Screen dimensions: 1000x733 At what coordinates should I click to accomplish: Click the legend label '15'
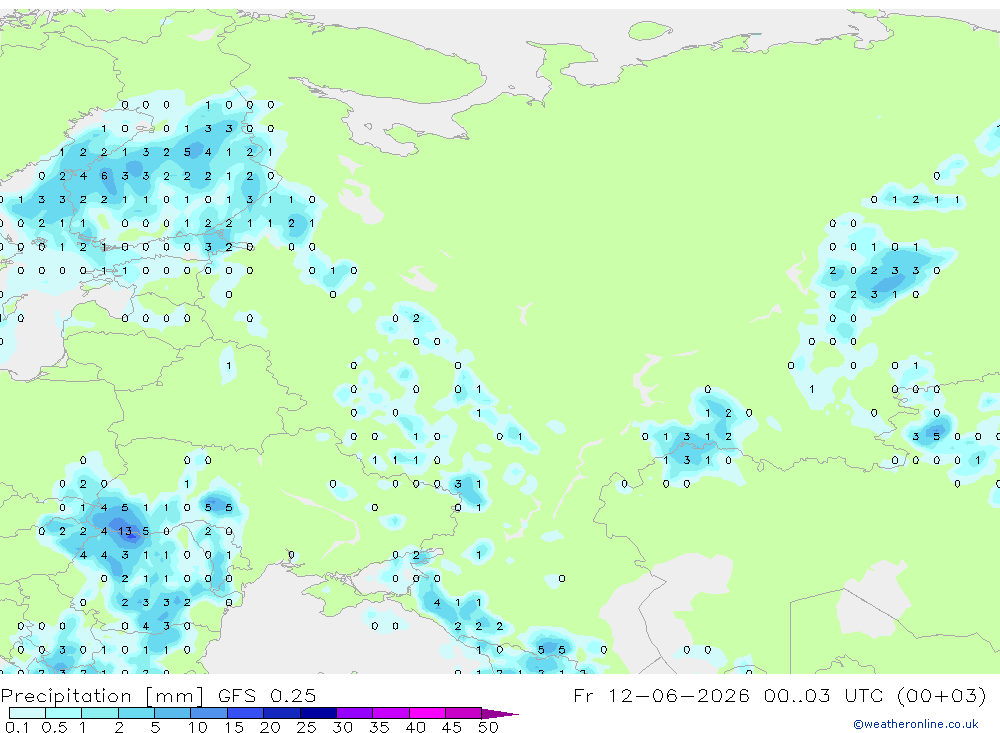(x=234, y=727)
